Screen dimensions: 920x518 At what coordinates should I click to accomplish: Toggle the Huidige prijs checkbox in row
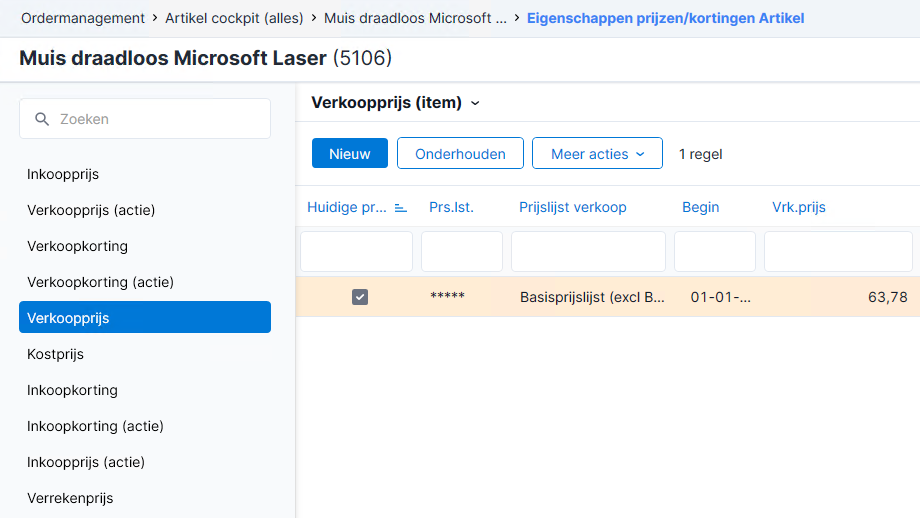[360, 297]
